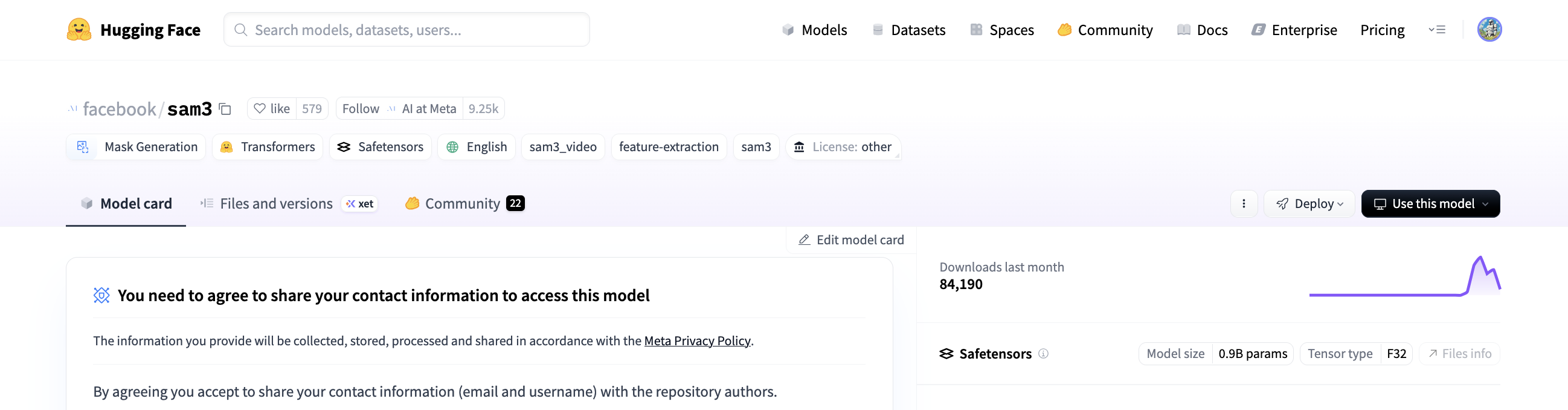Click the Transformers tag

coord(268,147)
